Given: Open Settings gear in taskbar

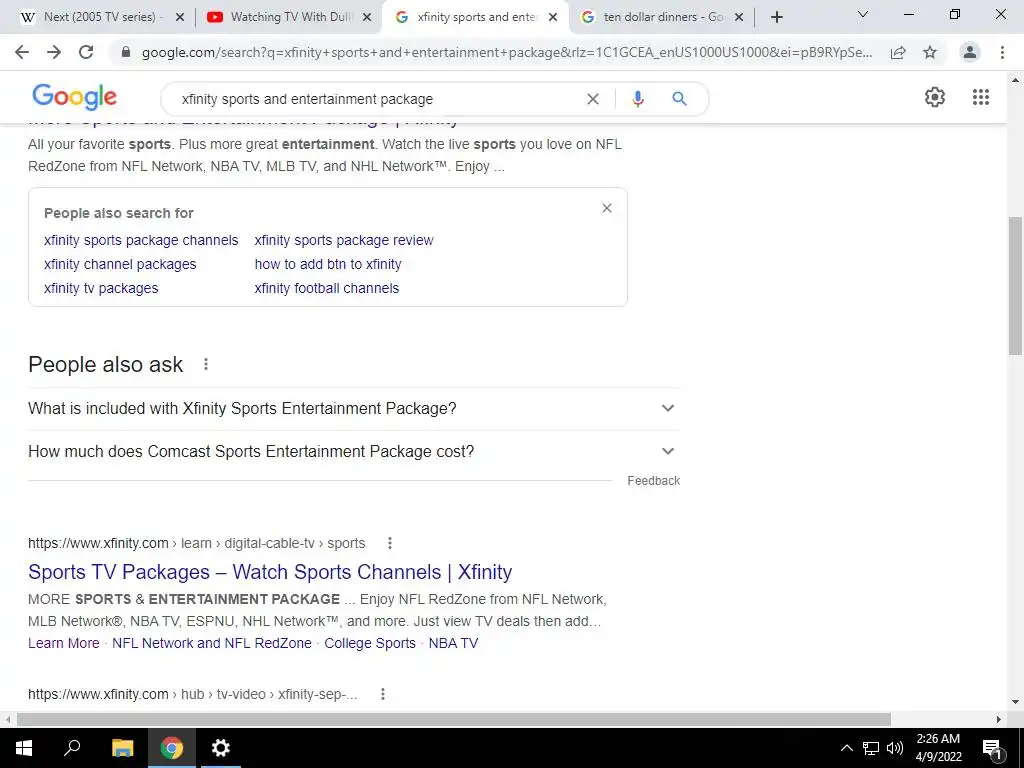Looking at the screenshot, I should [x=221, y=748].
